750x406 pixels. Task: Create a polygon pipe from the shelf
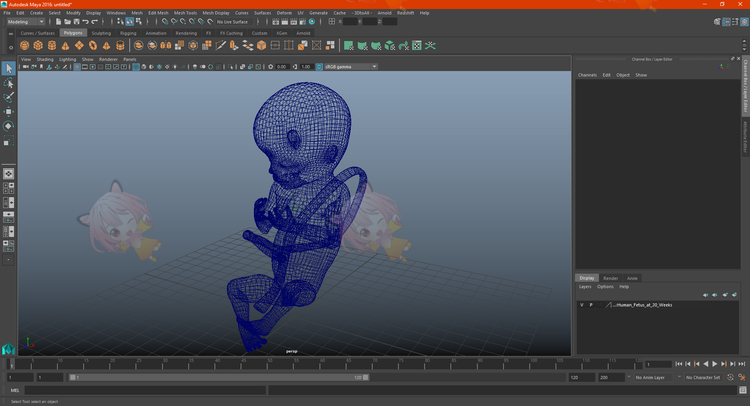(x=120, y=45)
